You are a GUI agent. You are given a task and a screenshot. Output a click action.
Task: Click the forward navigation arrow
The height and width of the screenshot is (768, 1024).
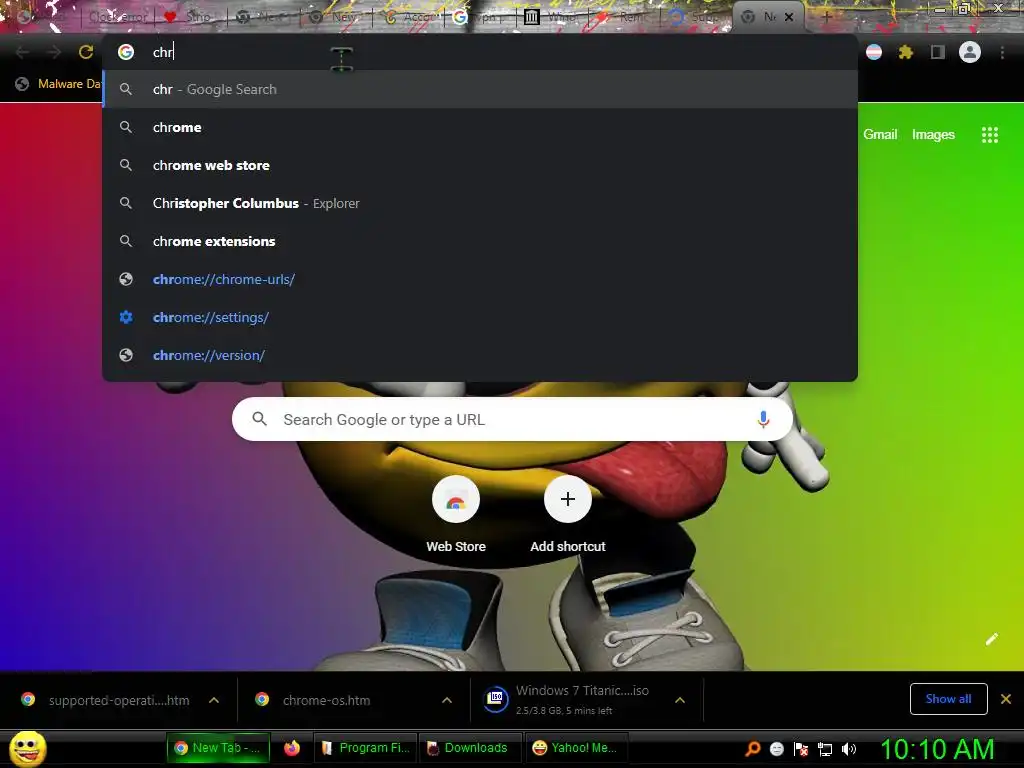[54, 52]
